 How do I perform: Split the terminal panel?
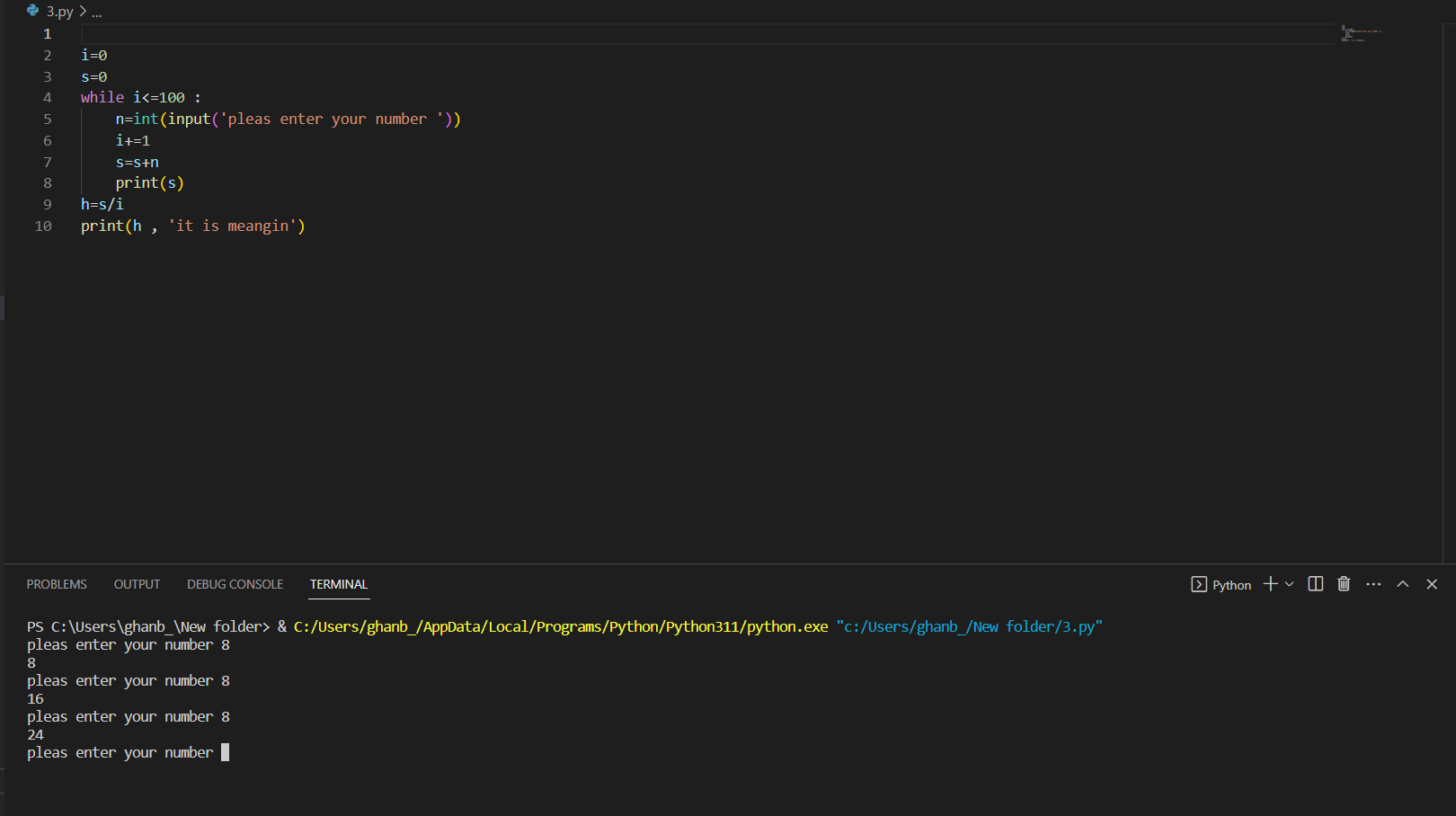tap(1316, 584)
